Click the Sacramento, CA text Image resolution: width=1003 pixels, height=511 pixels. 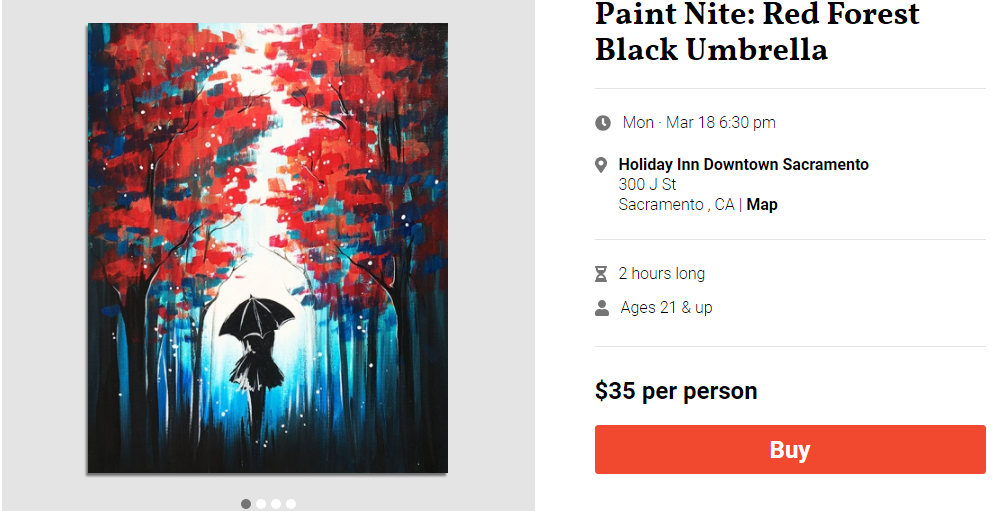pyautogui.click(x=675, y=204)
